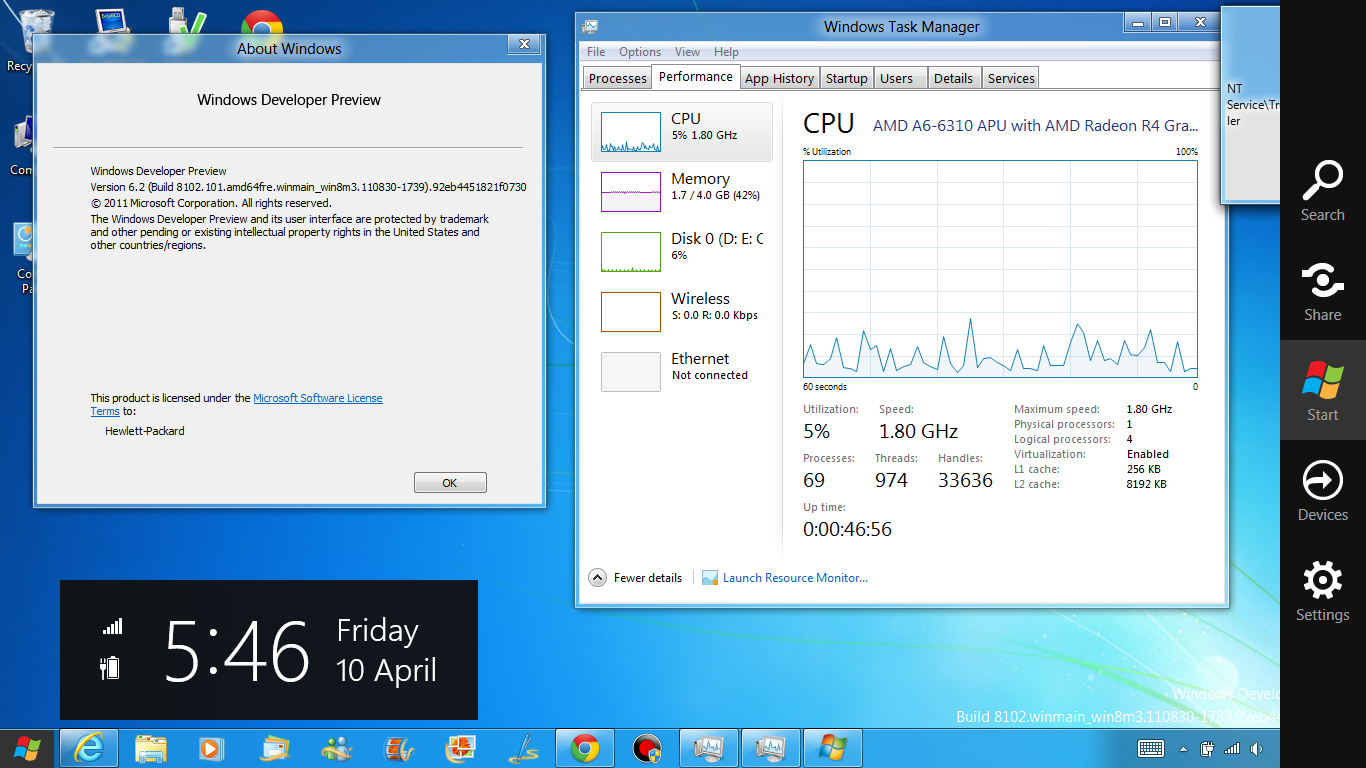Select the Memory entry in the performance list
1366x768 pixels.
pyautogui.click(x=682, y=191)
